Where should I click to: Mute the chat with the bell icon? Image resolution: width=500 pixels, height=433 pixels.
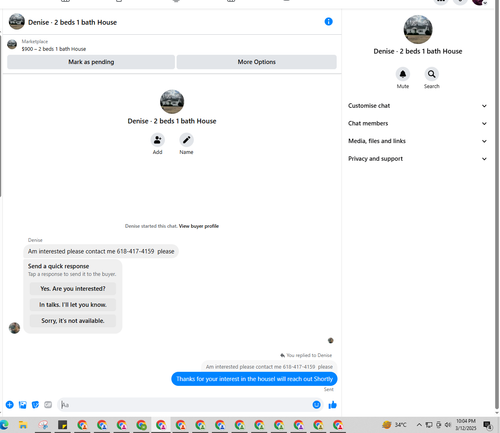(x=403, y=74)
